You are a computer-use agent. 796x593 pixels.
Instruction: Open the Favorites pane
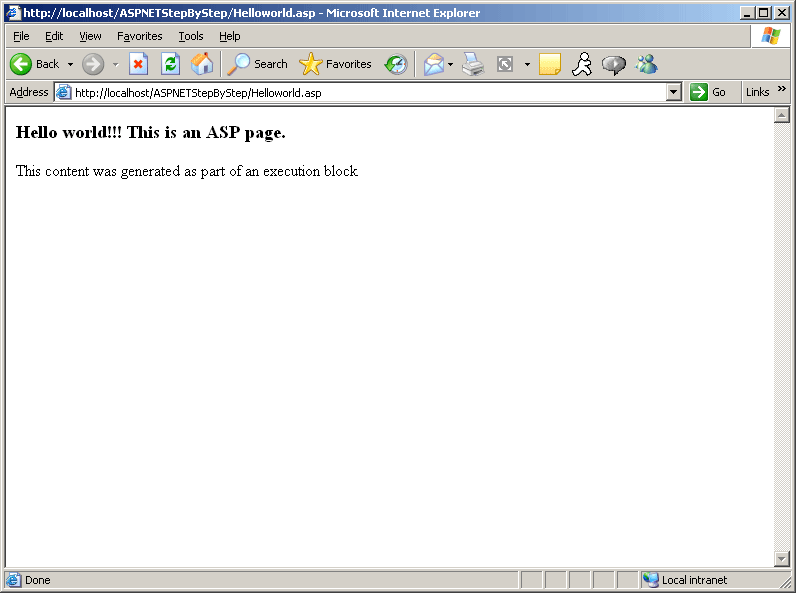point(336,64)
